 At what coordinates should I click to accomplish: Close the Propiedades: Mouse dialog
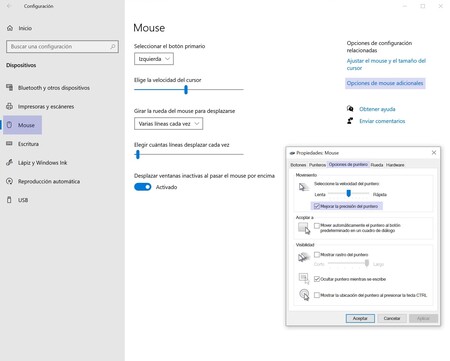434,153
